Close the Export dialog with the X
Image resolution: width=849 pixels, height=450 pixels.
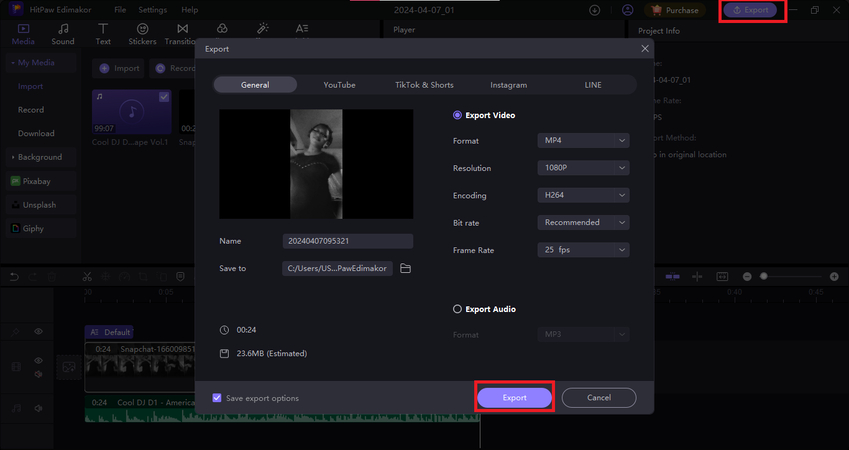tap(644, 49)
